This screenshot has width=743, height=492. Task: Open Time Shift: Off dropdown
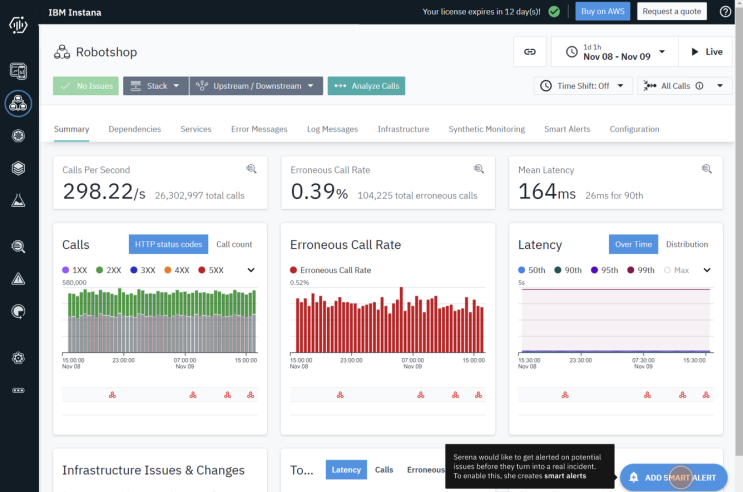tap(583, 86)
